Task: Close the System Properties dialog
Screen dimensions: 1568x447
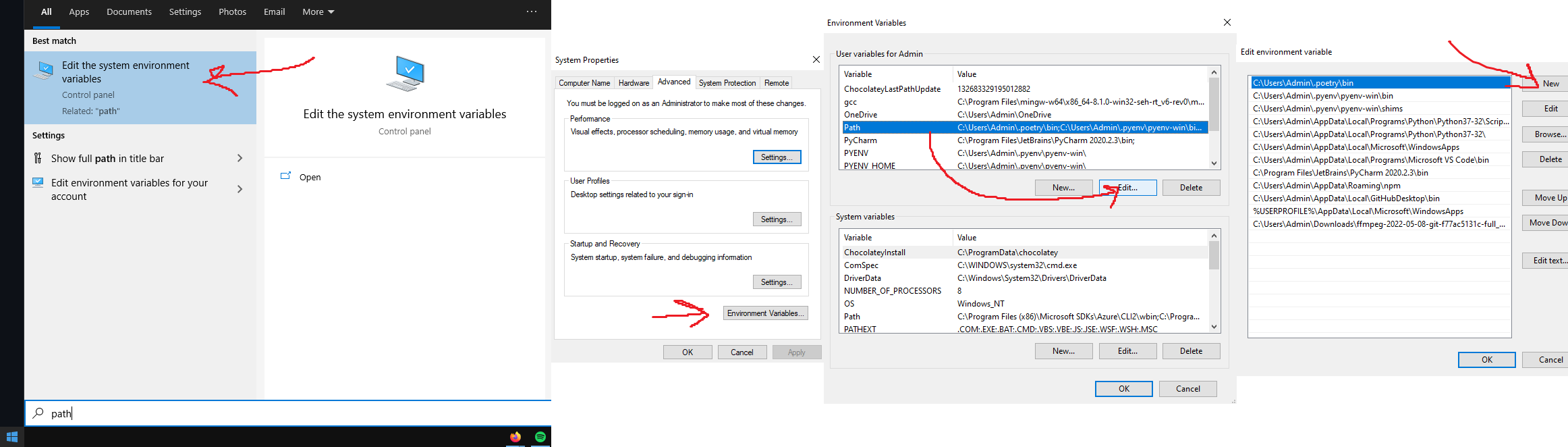Action: (816, 59)
